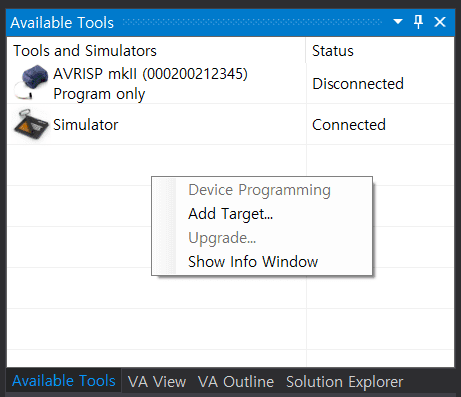Open the panel window position dropdown arrow
This screenshot has width=461, height=397.
coord(398,22)
